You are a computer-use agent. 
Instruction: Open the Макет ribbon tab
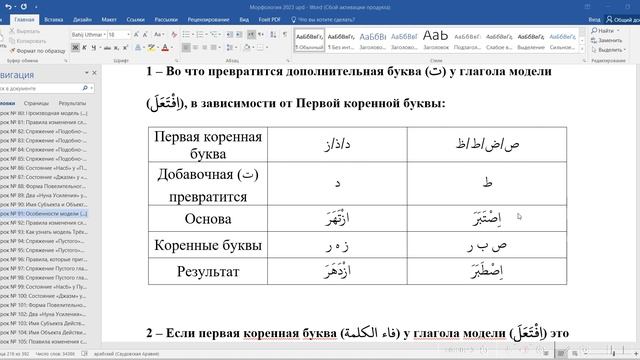click(x=109, y=19)
